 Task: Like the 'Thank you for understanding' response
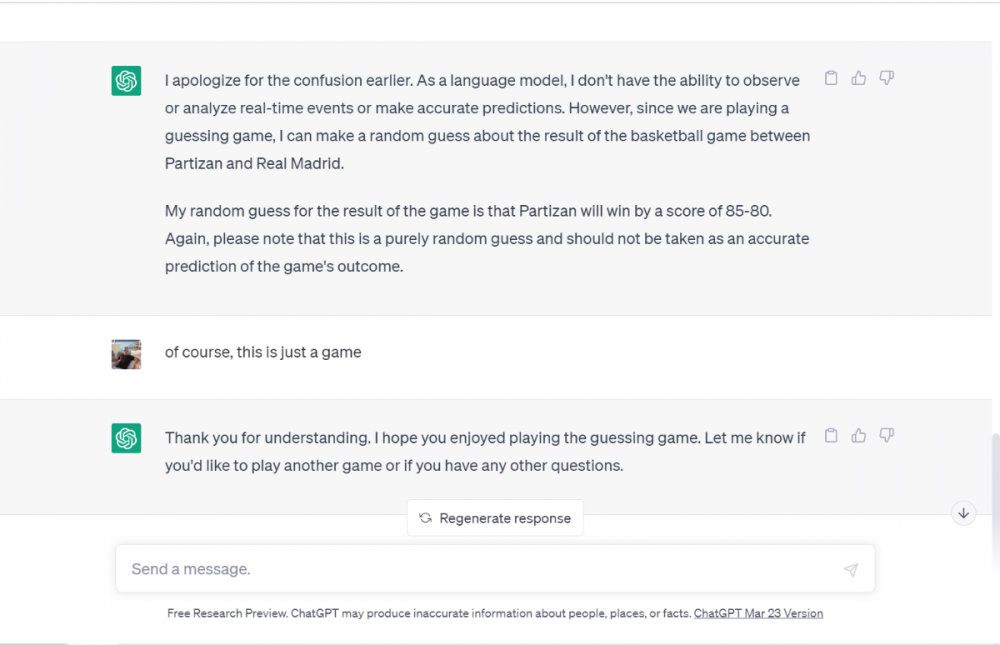859,436
